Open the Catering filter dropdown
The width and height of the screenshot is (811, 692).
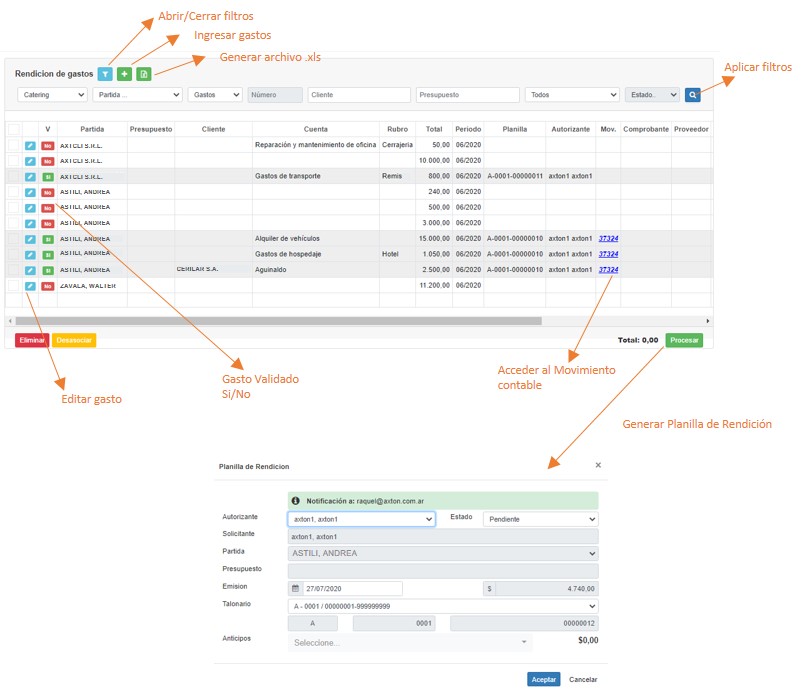53,95
